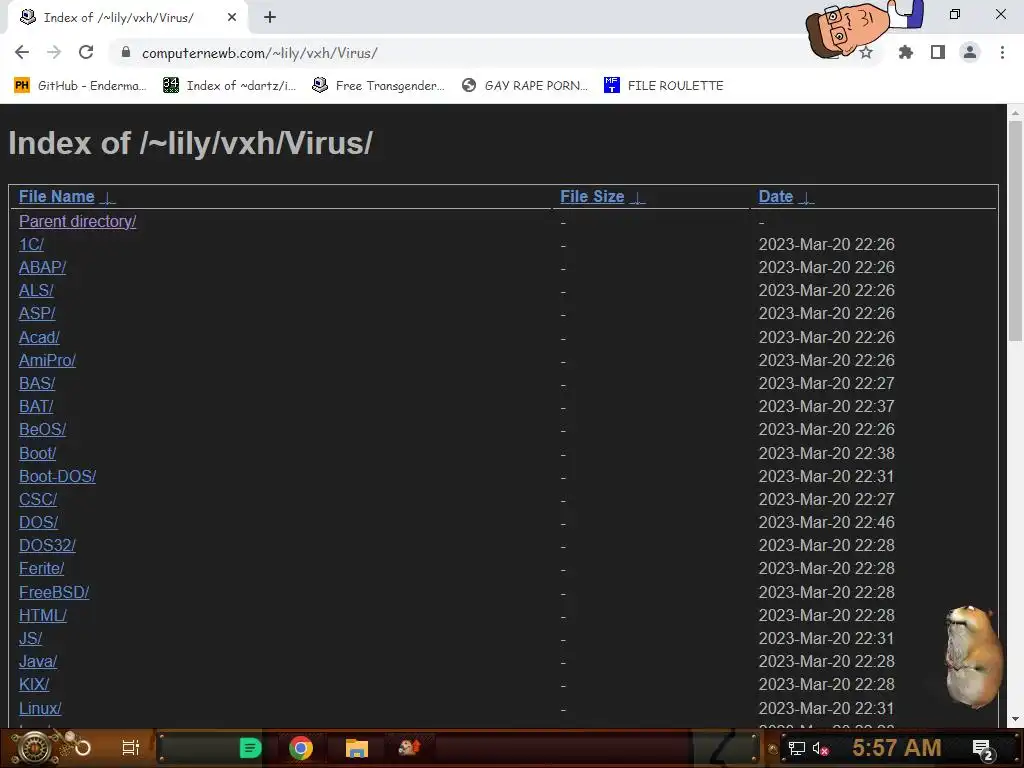Click the hamster desktop pet on the page

[x=974, y=657]
